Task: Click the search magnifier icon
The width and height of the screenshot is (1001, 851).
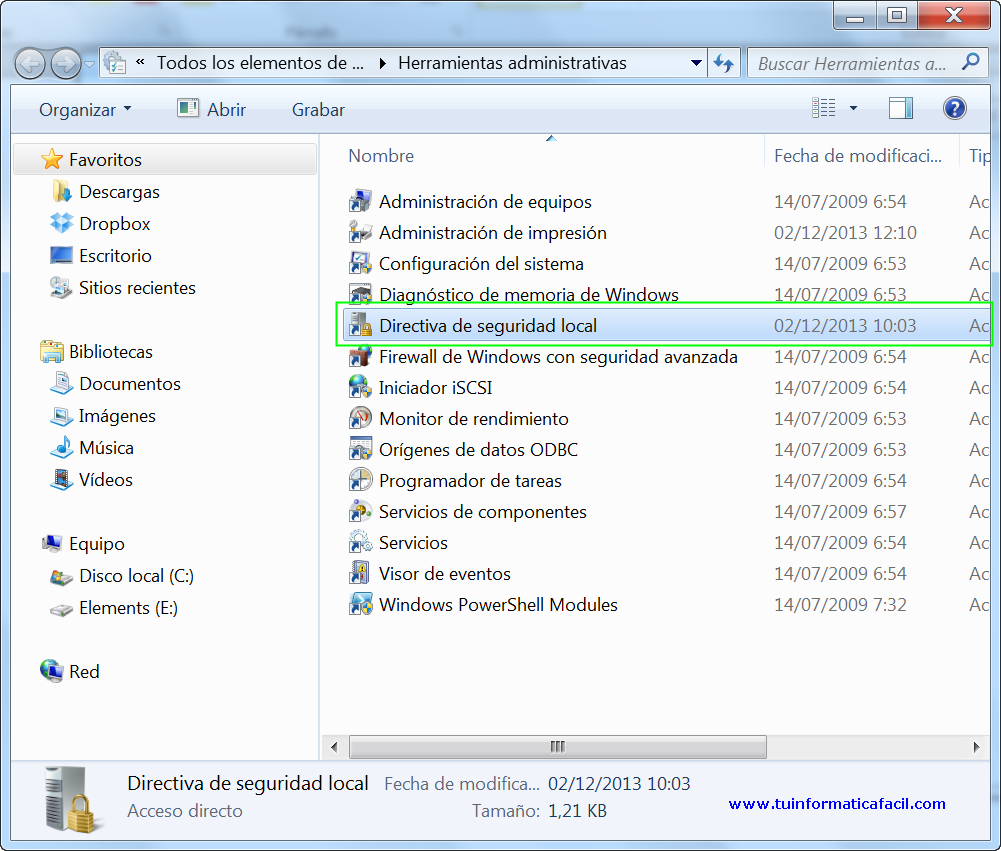Action: tap(970, 62)
